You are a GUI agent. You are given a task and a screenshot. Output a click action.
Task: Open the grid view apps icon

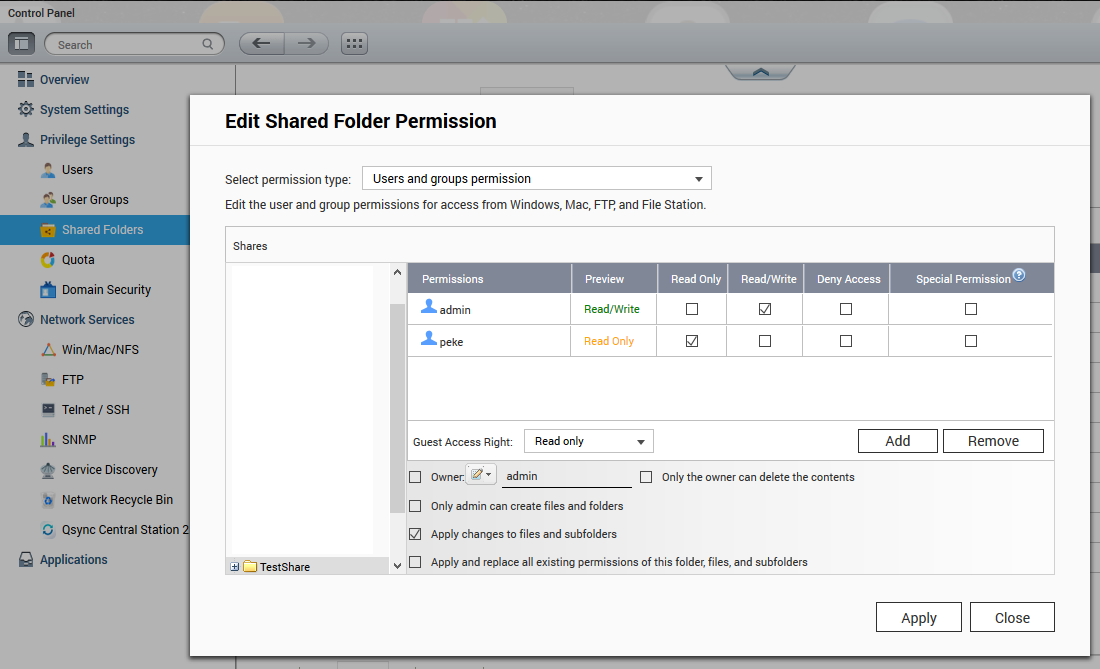[x=355, y=44]
